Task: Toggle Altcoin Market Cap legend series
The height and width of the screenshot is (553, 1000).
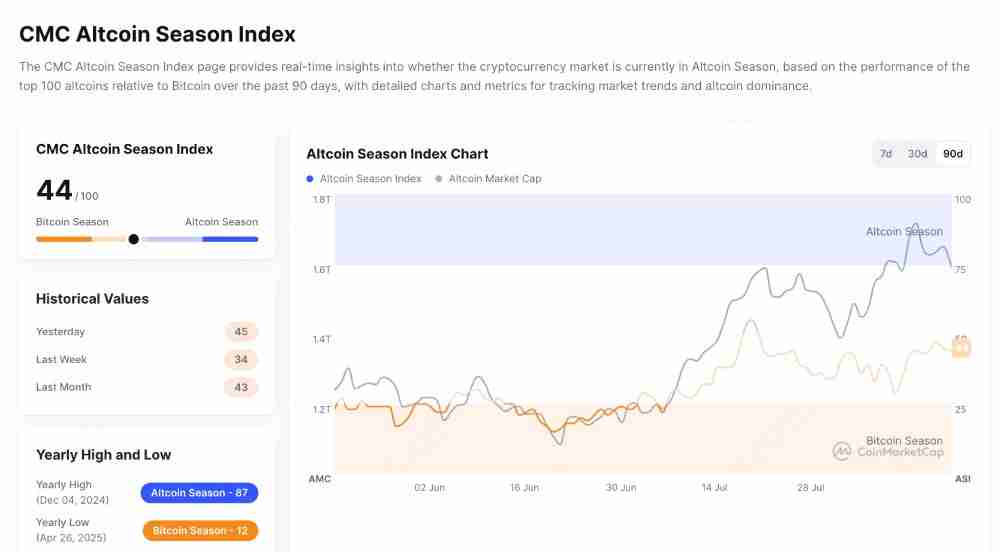Action: tap(494, 179)
